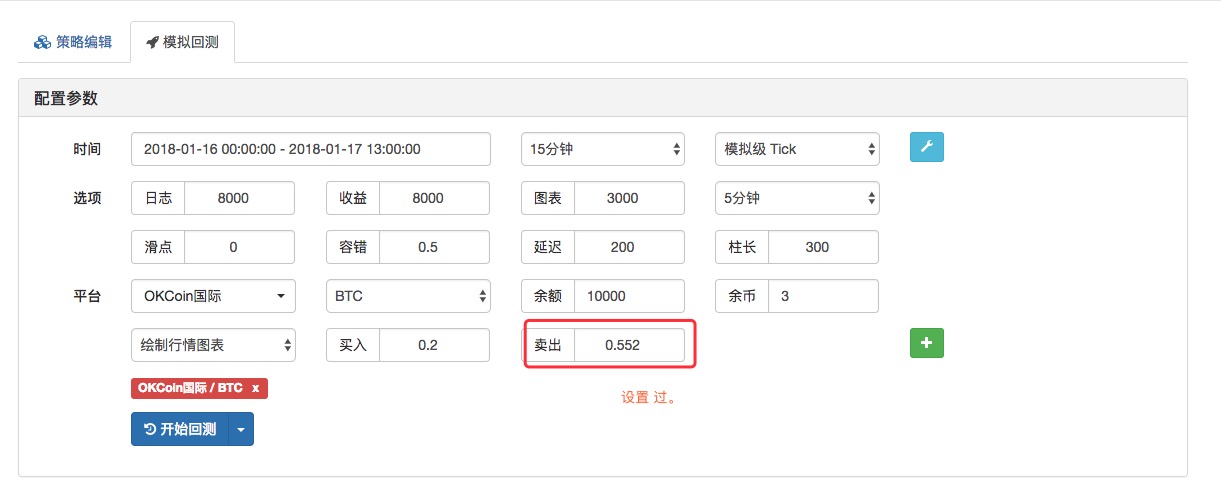Click the 收益 value field 8000
Screen dimensions: 1221x491
point(434,198)
